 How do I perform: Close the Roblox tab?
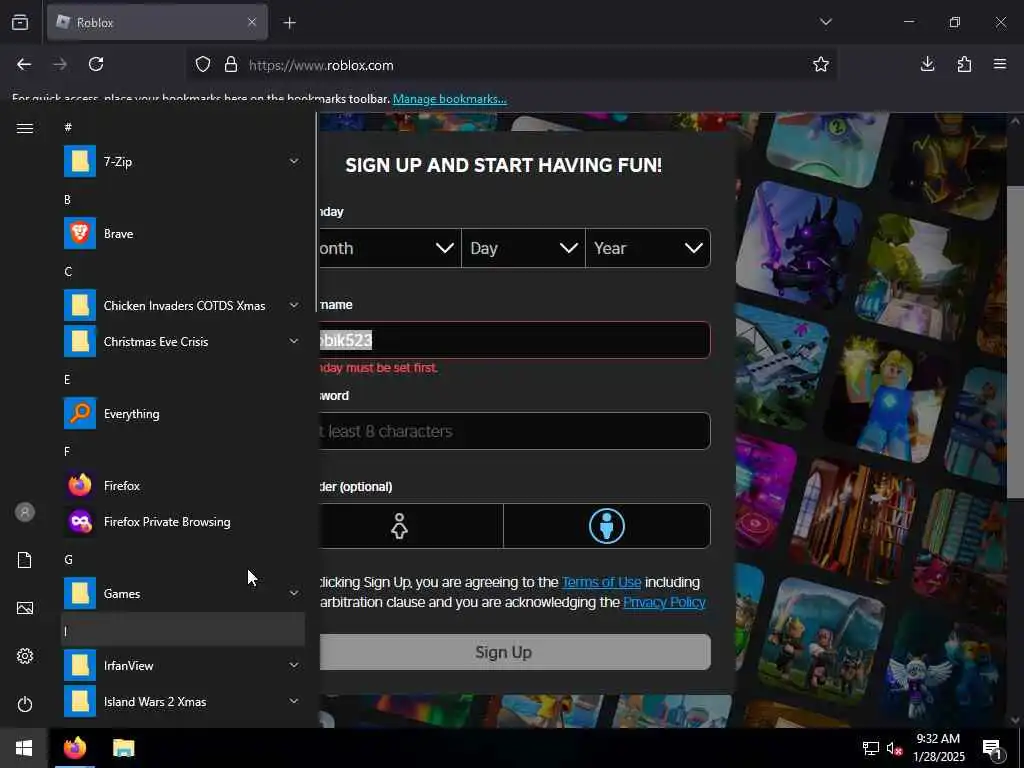(x=252, y=22)
